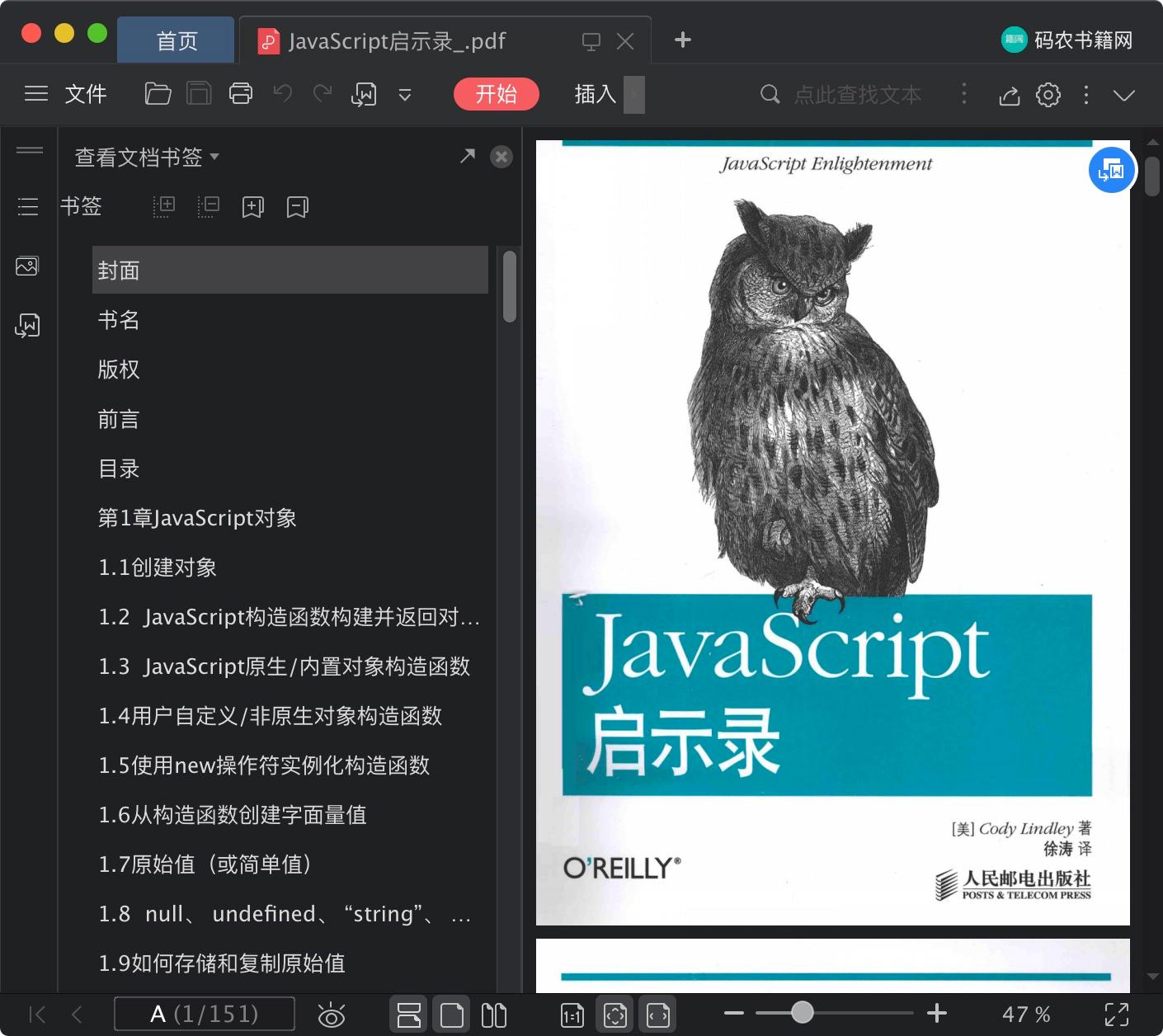
Task: Open bookmark 前言
Action: pyautogui.click(x=119, y=419)
